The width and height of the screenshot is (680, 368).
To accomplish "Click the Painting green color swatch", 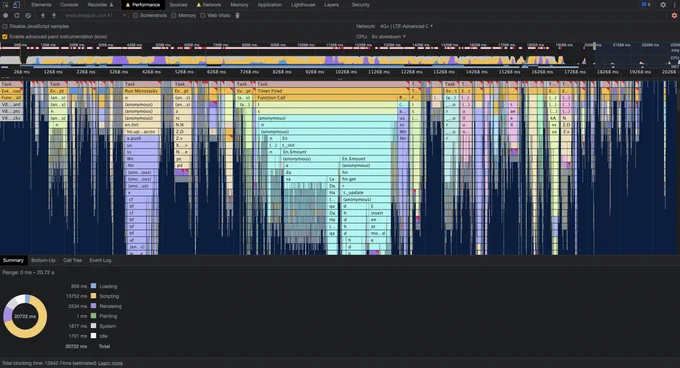I will pyautogui.click(x=93, y=316).
